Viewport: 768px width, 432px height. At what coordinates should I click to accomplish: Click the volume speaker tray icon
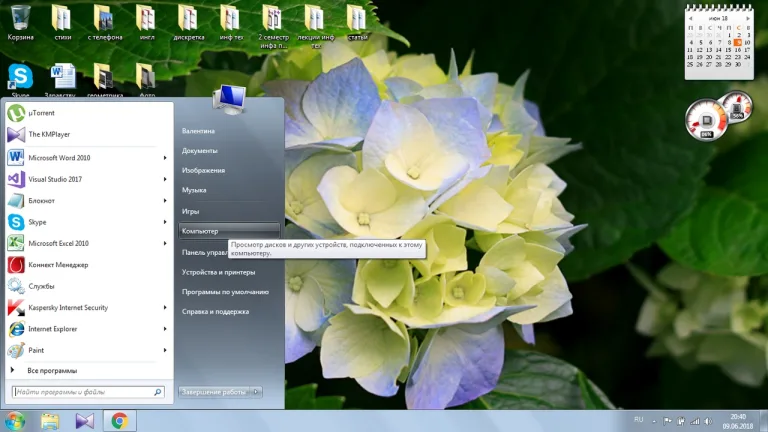tap(708, 421)
